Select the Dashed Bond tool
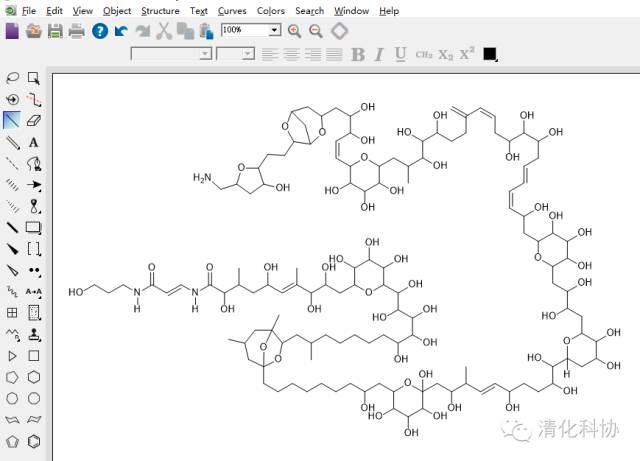This screenshot has height=461, width=640. tap(12, 163)
